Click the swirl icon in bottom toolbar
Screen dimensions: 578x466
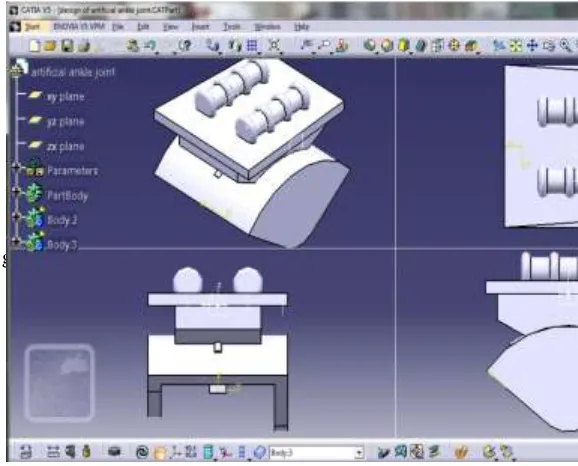[142, 452]
